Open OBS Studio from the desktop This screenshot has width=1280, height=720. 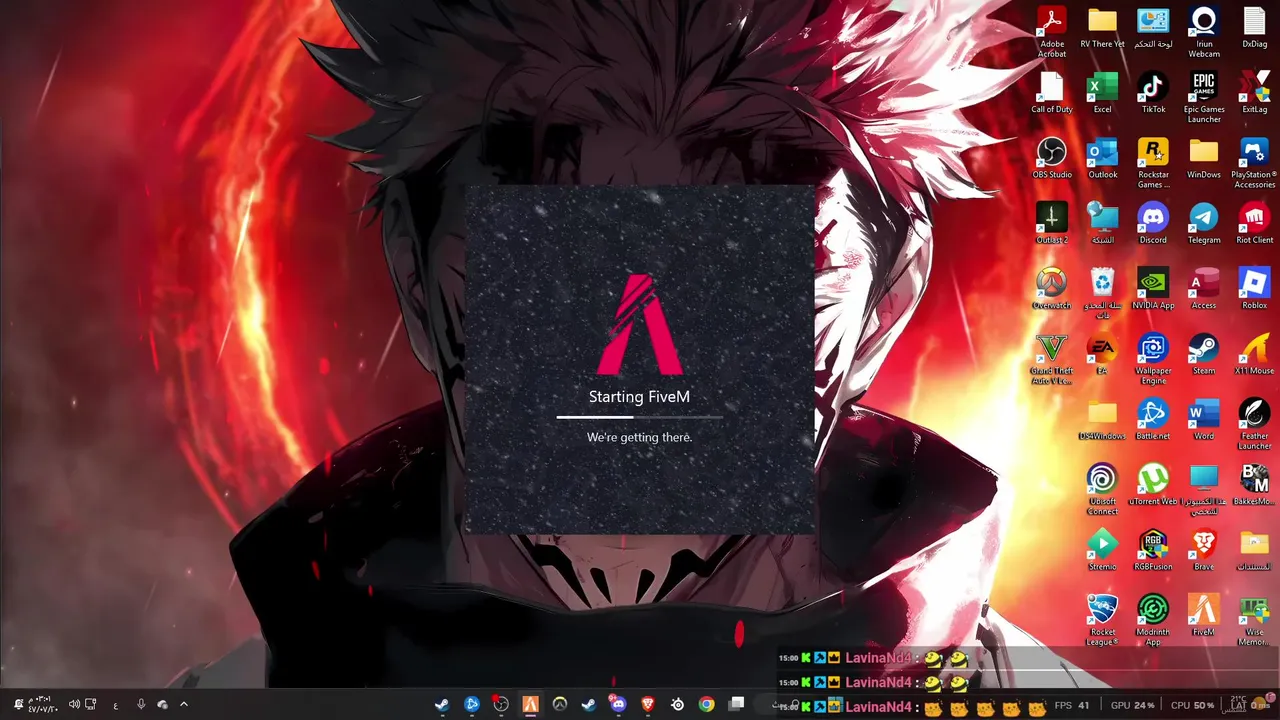(1051, 159)
